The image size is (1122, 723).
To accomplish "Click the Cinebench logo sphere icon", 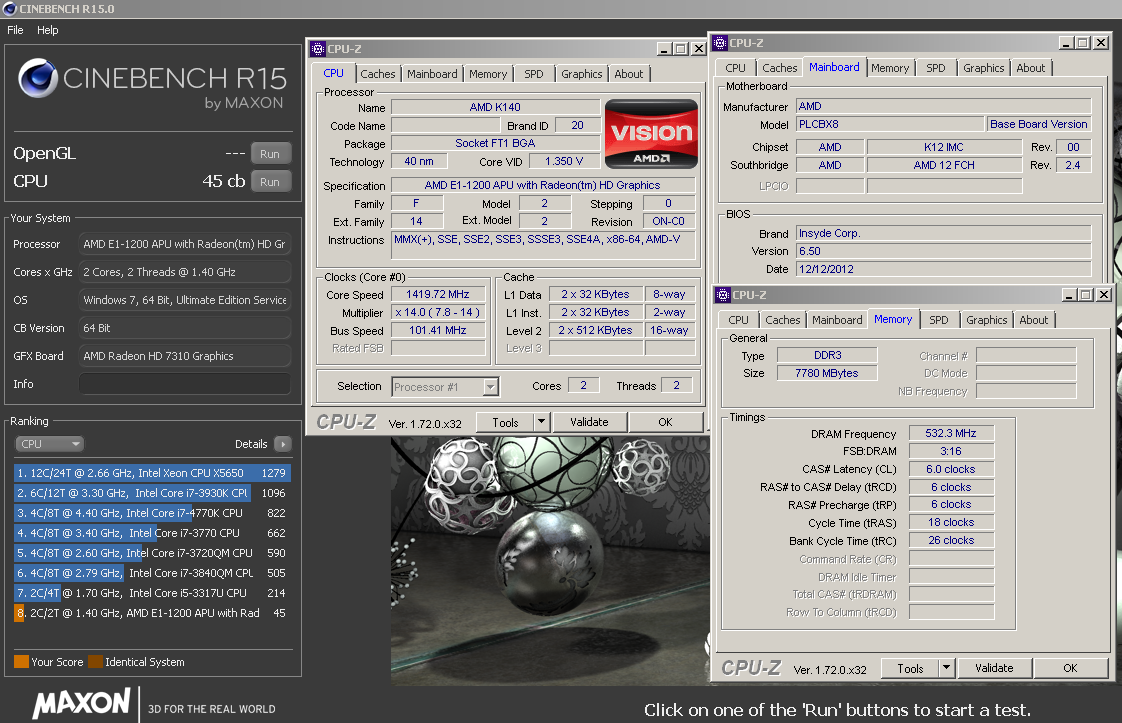I will 37,78.
